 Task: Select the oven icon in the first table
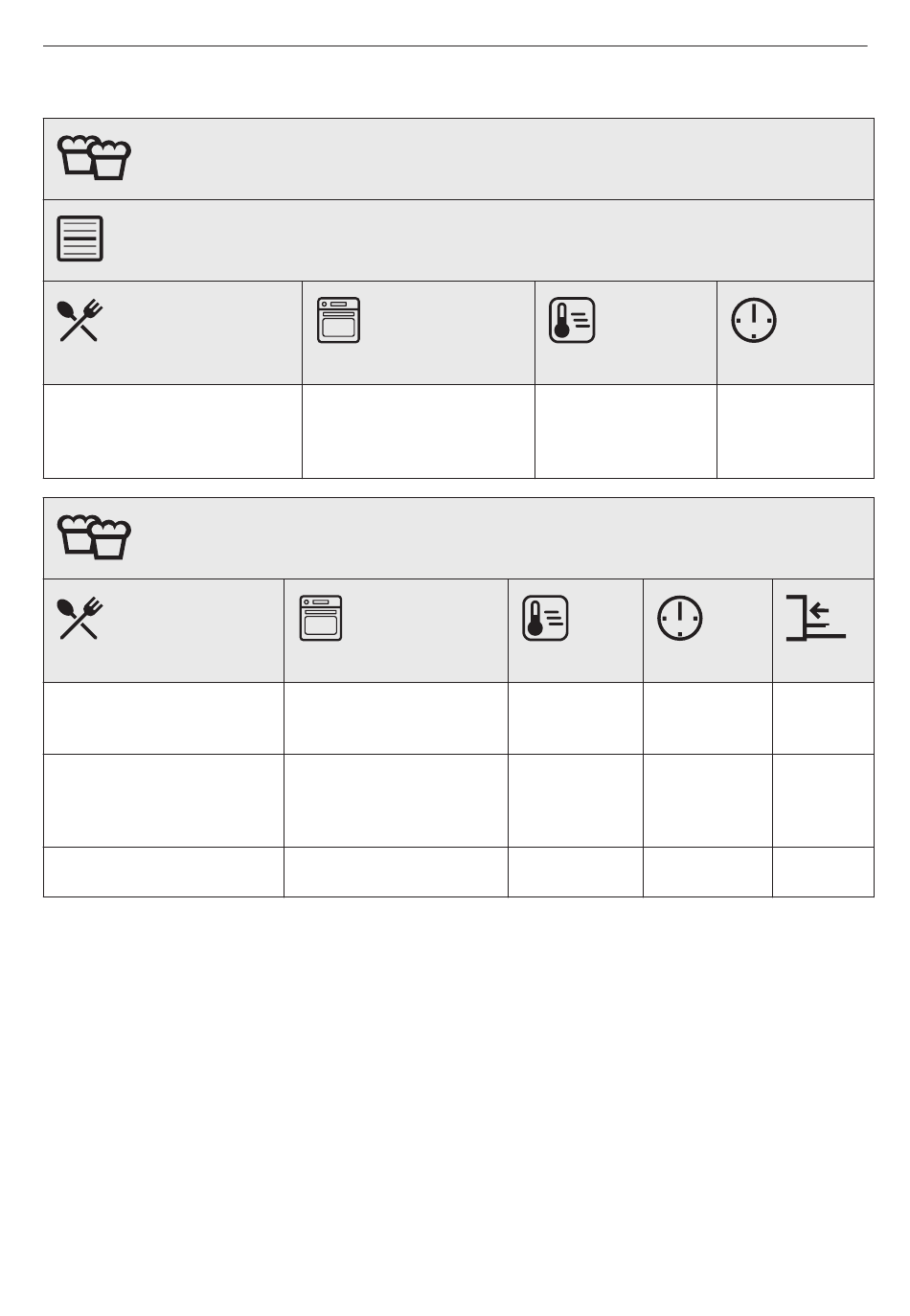pyautogui.click(x=338, y=320)
